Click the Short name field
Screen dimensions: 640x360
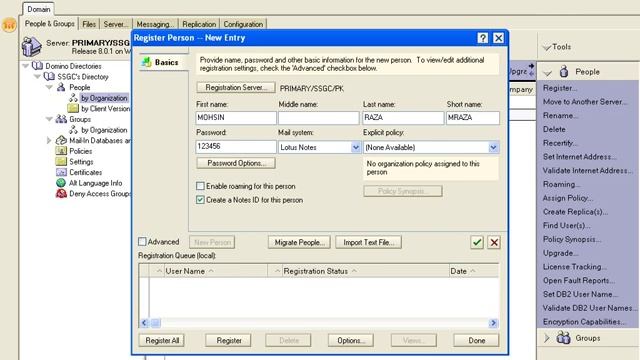pos(473,118)
